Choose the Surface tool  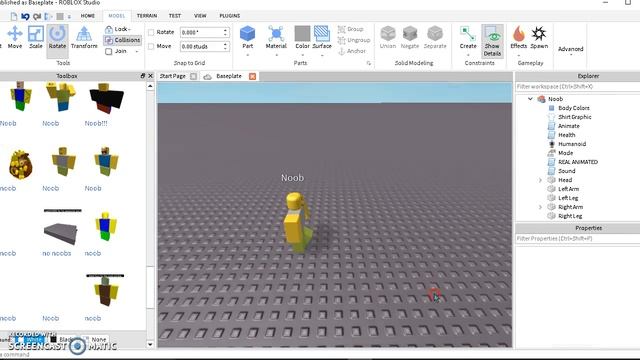pos(322,37)
